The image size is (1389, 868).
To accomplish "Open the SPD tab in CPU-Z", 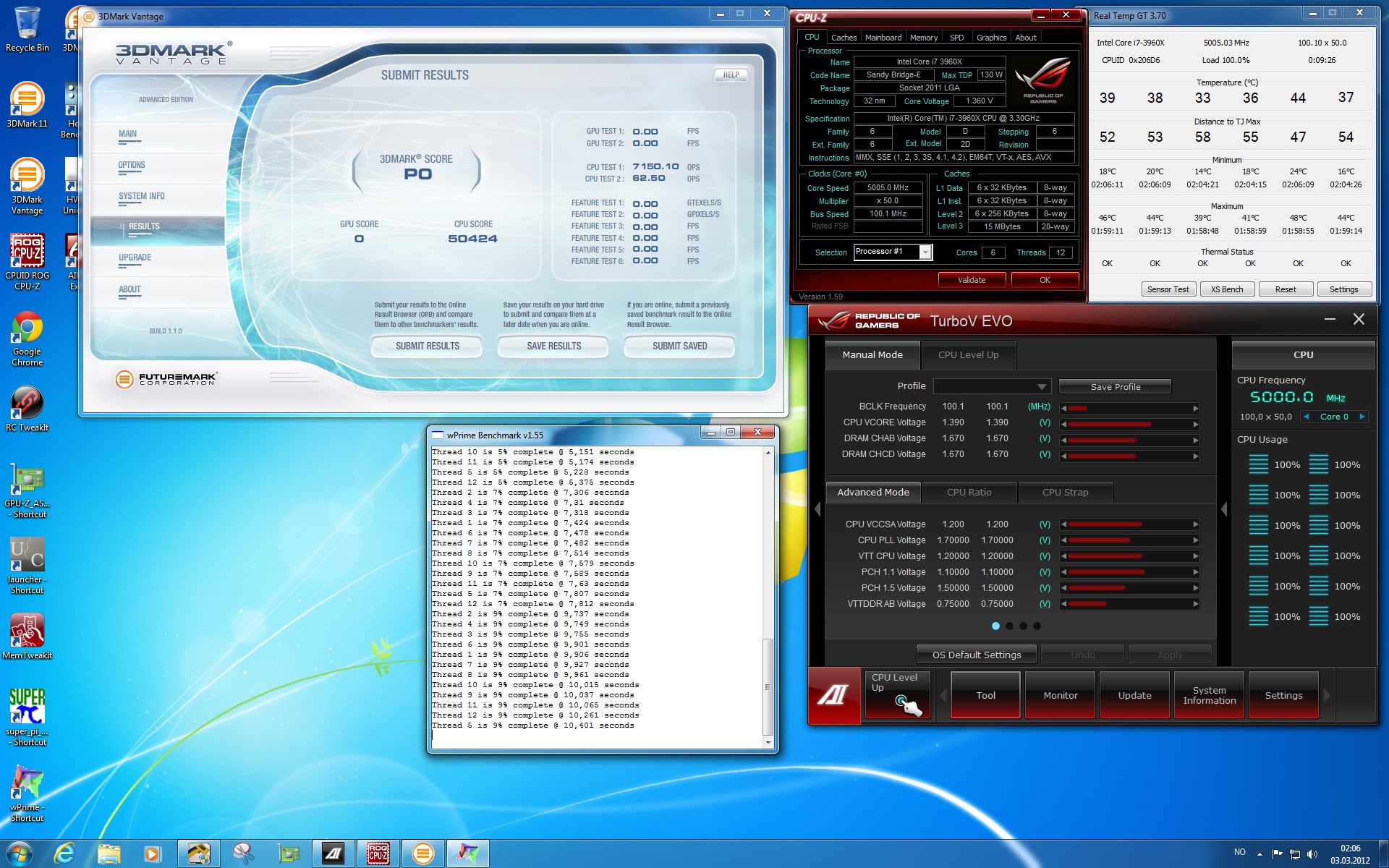I will 956,38.
